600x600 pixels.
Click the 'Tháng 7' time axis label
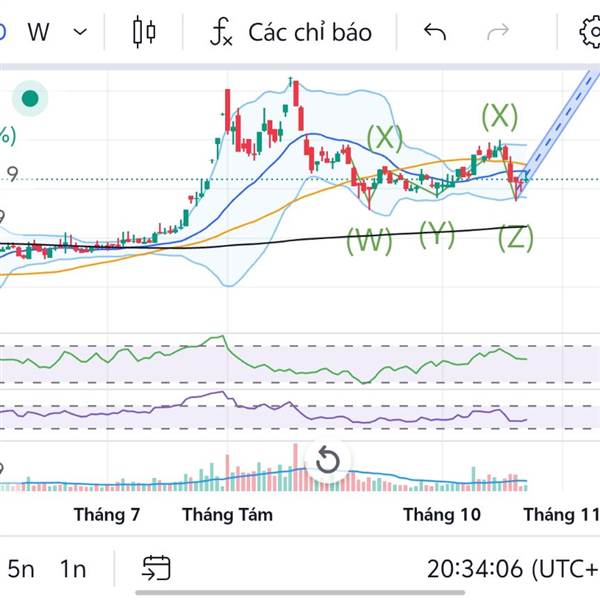click(x=107, y=514)
